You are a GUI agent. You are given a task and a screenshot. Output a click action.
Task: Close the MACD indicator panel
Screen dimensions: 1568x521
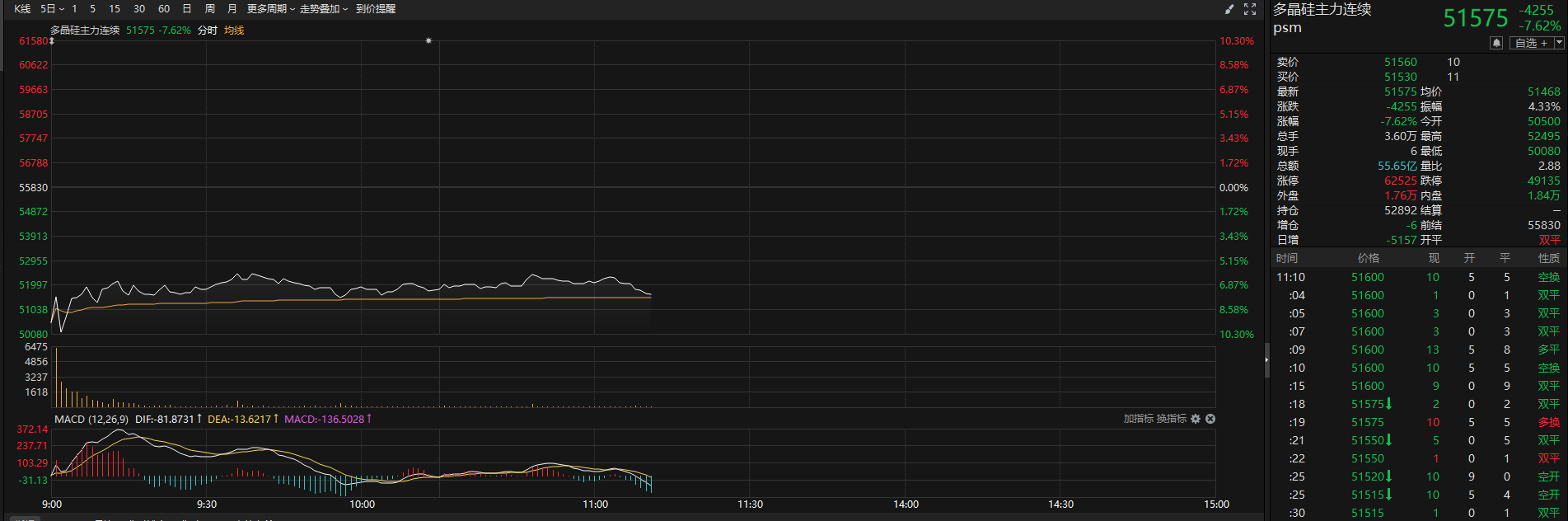(1210, 419)
